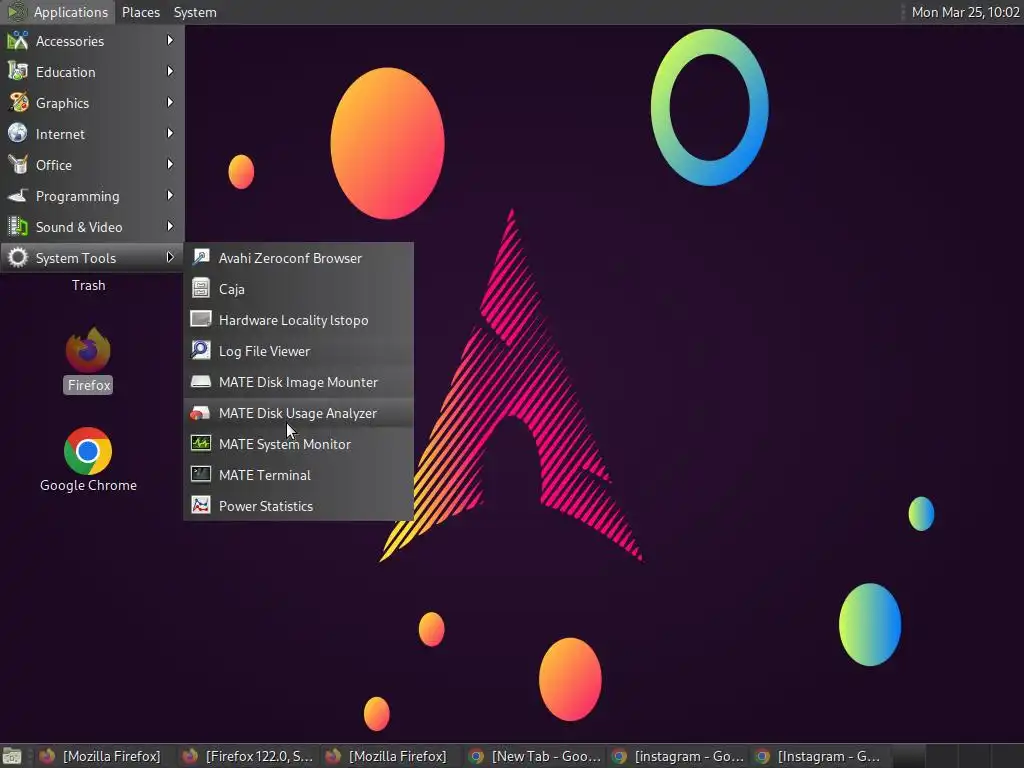Click the Hardware Locality lstopo icon

[200, 319]
